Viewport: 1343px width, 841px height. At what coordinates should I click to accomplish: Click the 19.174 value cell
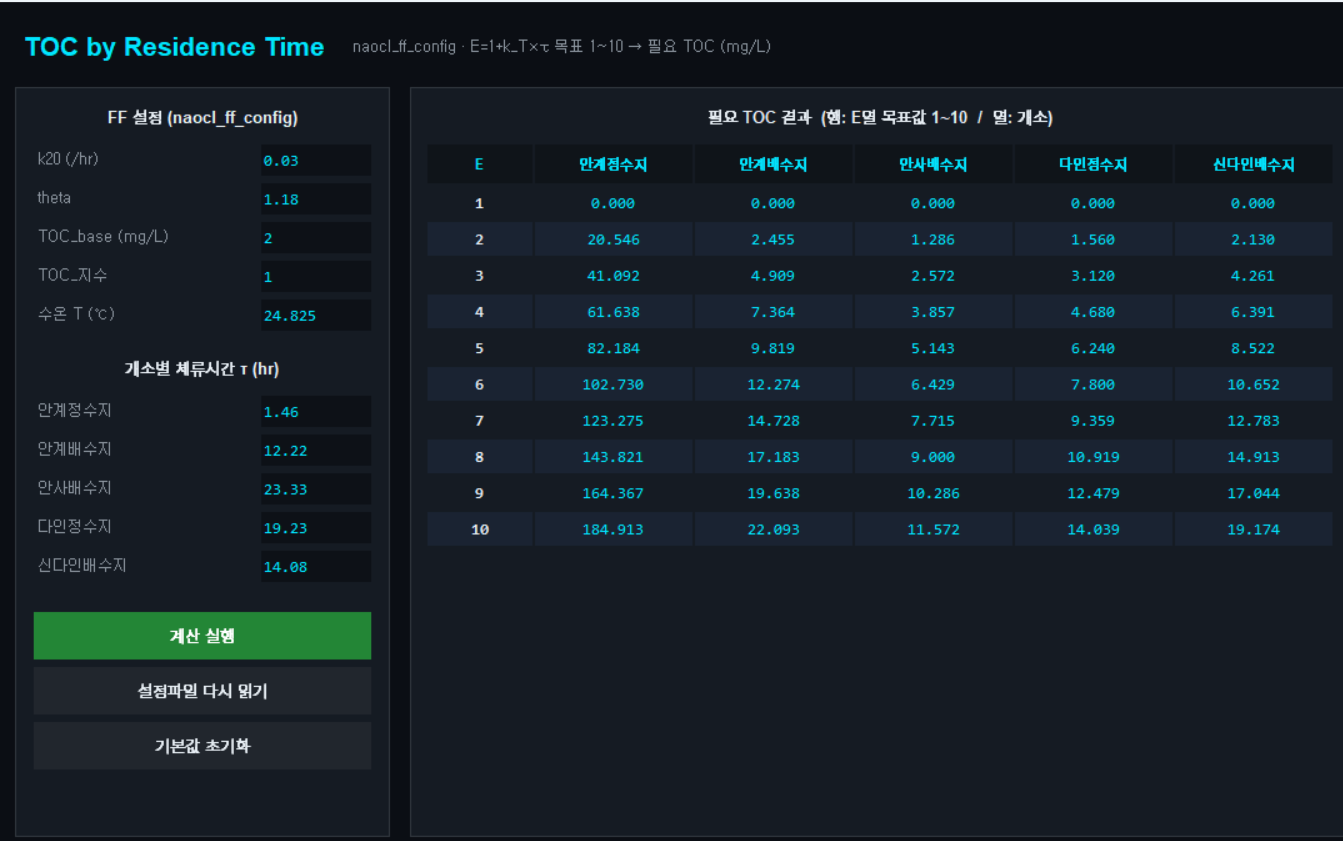point(1253,530)
